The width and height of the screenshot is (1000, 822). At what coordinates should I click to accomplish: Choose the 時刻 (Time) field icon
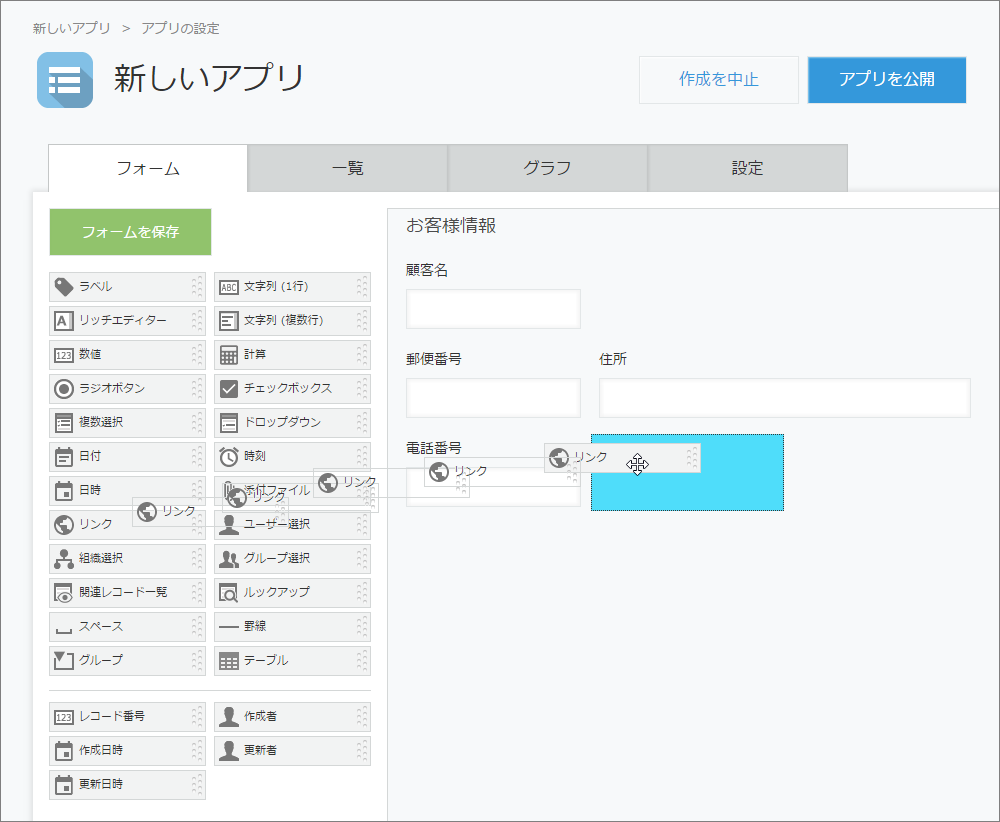[228, 457]
